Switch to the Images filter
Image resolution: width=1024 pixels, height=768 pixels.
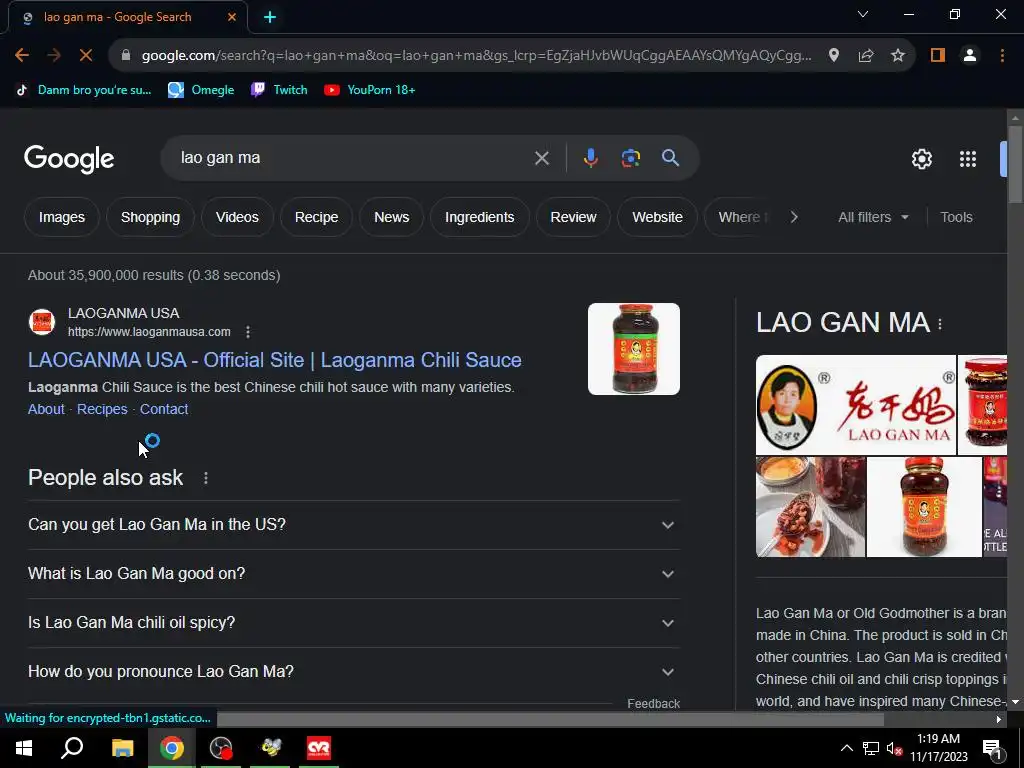click(x=61, y=217)
